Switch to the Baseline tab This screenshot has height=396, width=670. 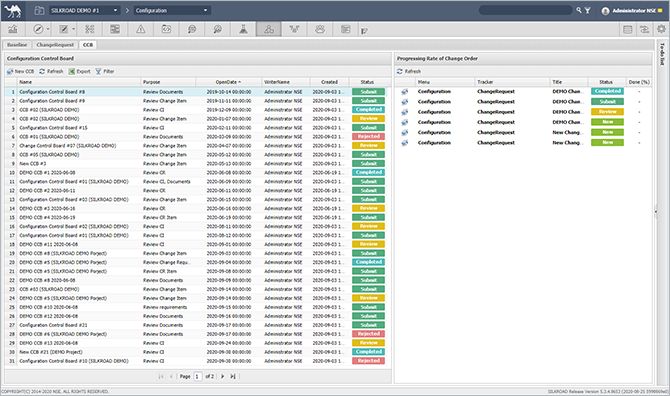[17, 45]
